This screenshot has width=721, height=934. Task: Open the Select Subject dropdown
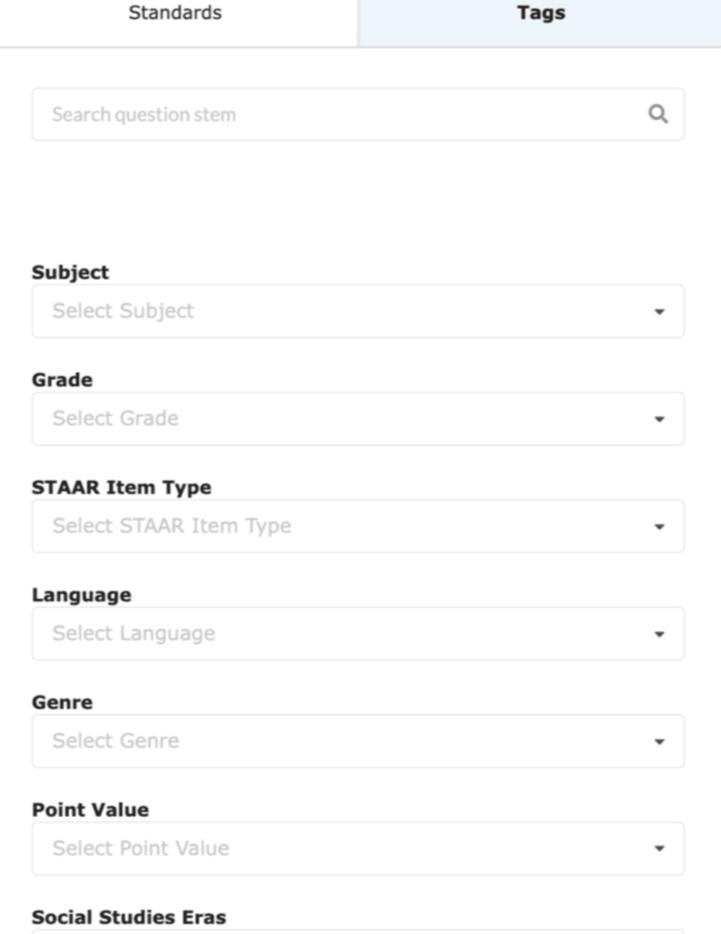coord(340,311)
